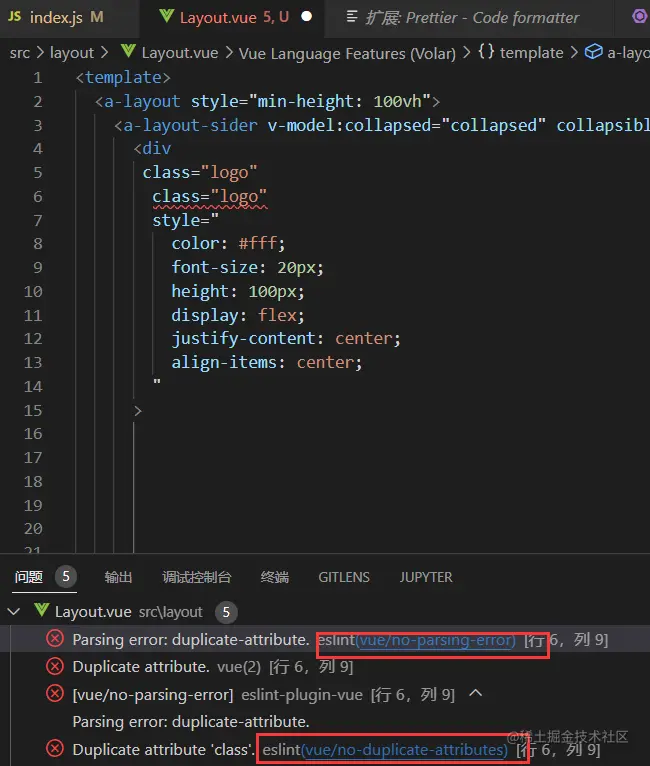650x766 pixels.
Task: Click the Vue icon in the breadcrumb
Action: click(x=128, y=51)
